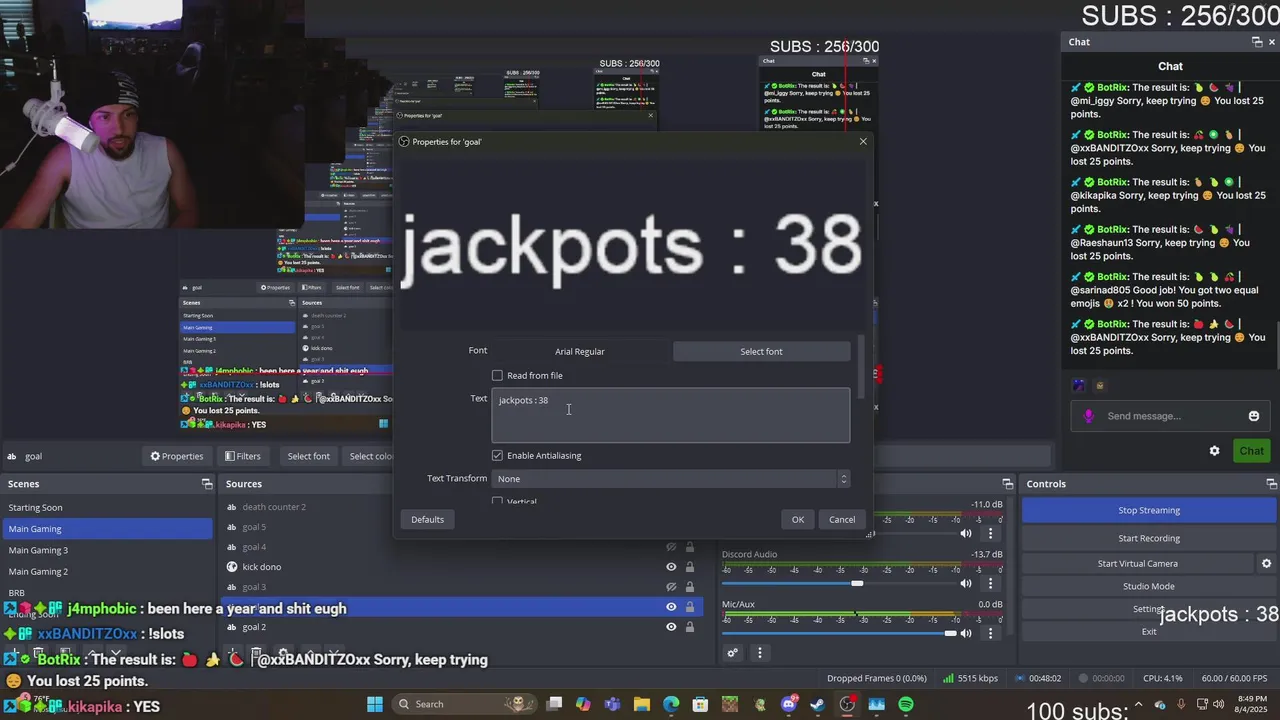Switch to Main Gaming 2 scene
This screenshot has width=1280, height=720.
(107, 571)
